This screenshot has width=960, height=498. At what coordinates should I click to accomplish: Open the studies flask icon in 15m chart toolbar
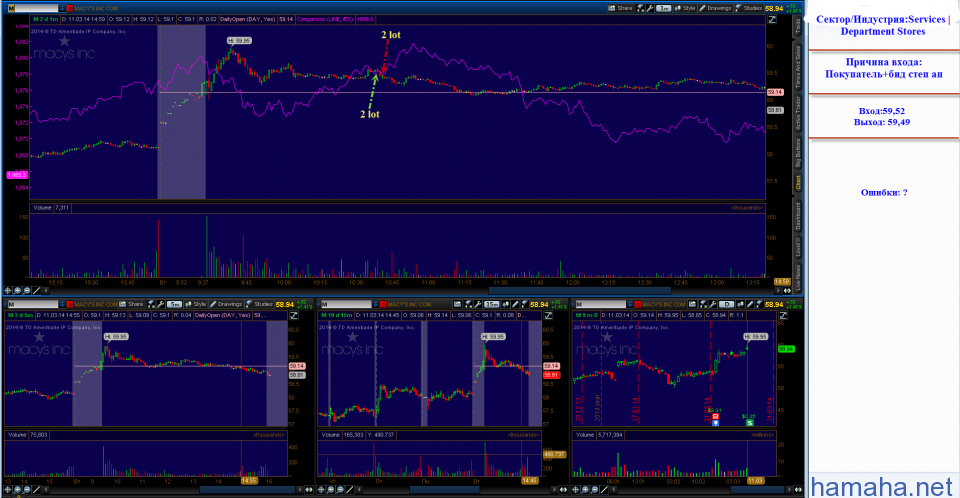coord(525,304)
